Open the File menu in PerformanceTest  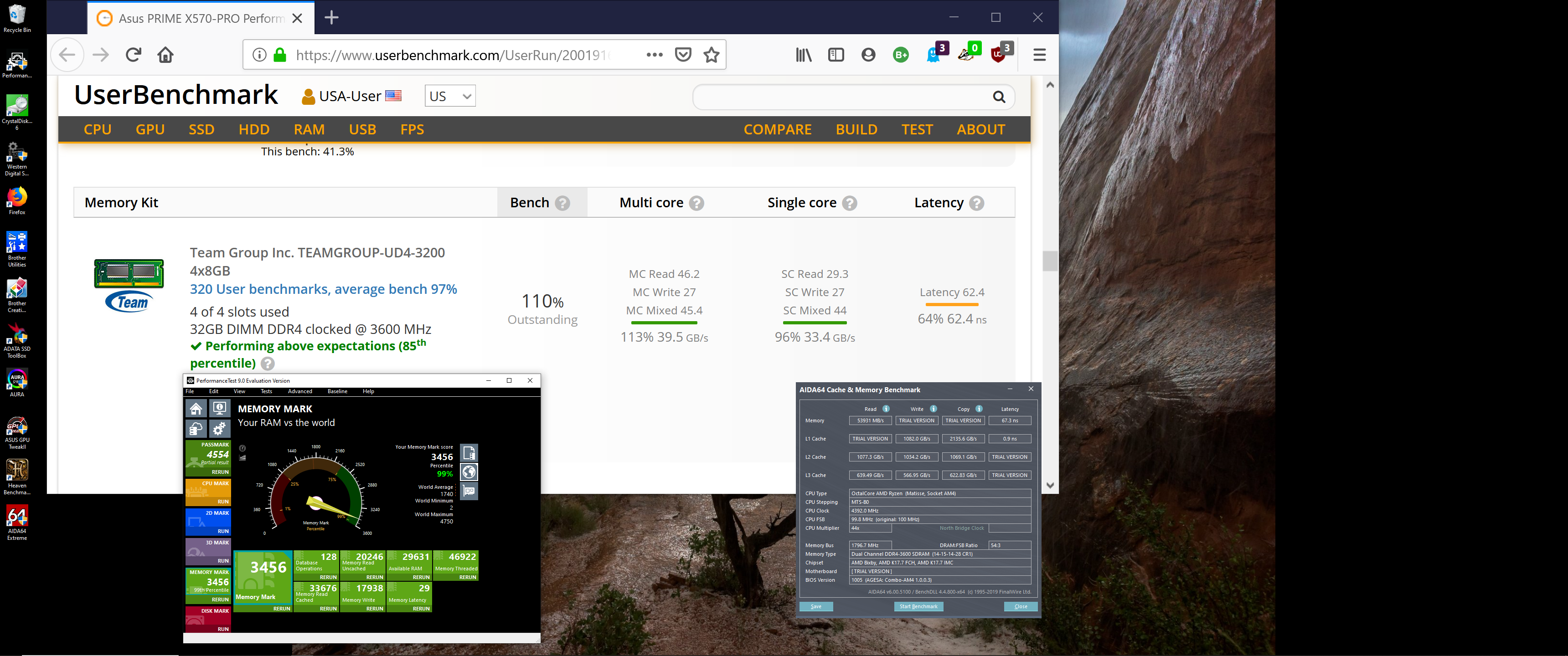coord(190,391)
